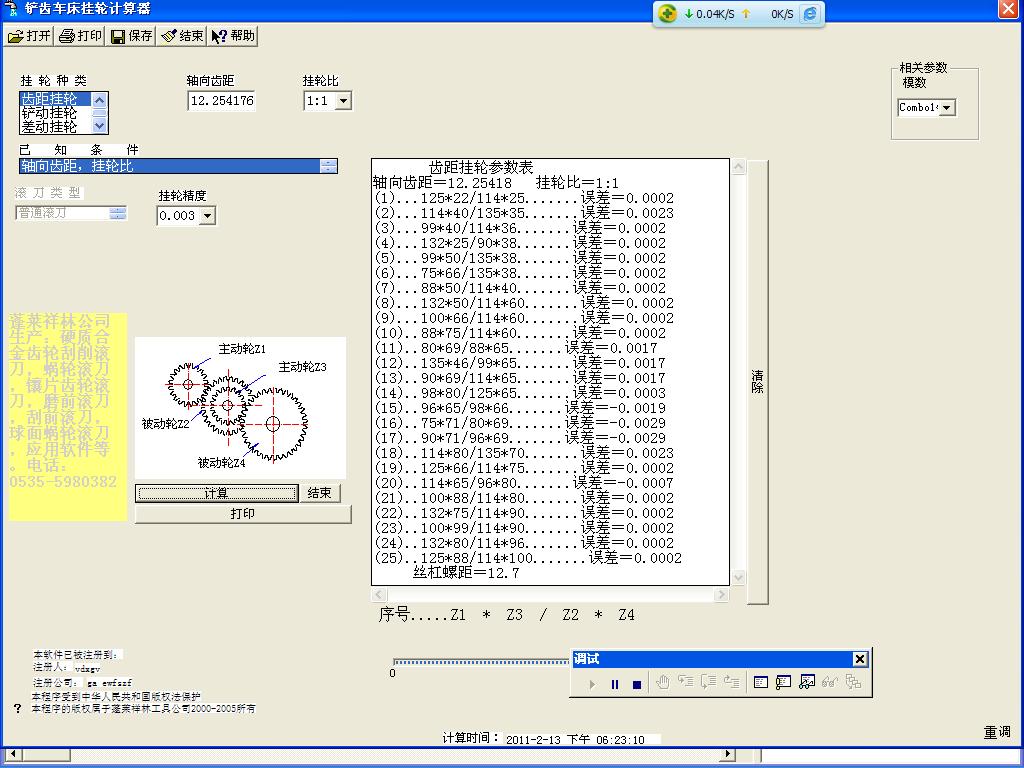The width and height of the screenshot is (1024, 768).
Task: Click the Quick Watch glasses icon
Action: [x=829, y=682]
